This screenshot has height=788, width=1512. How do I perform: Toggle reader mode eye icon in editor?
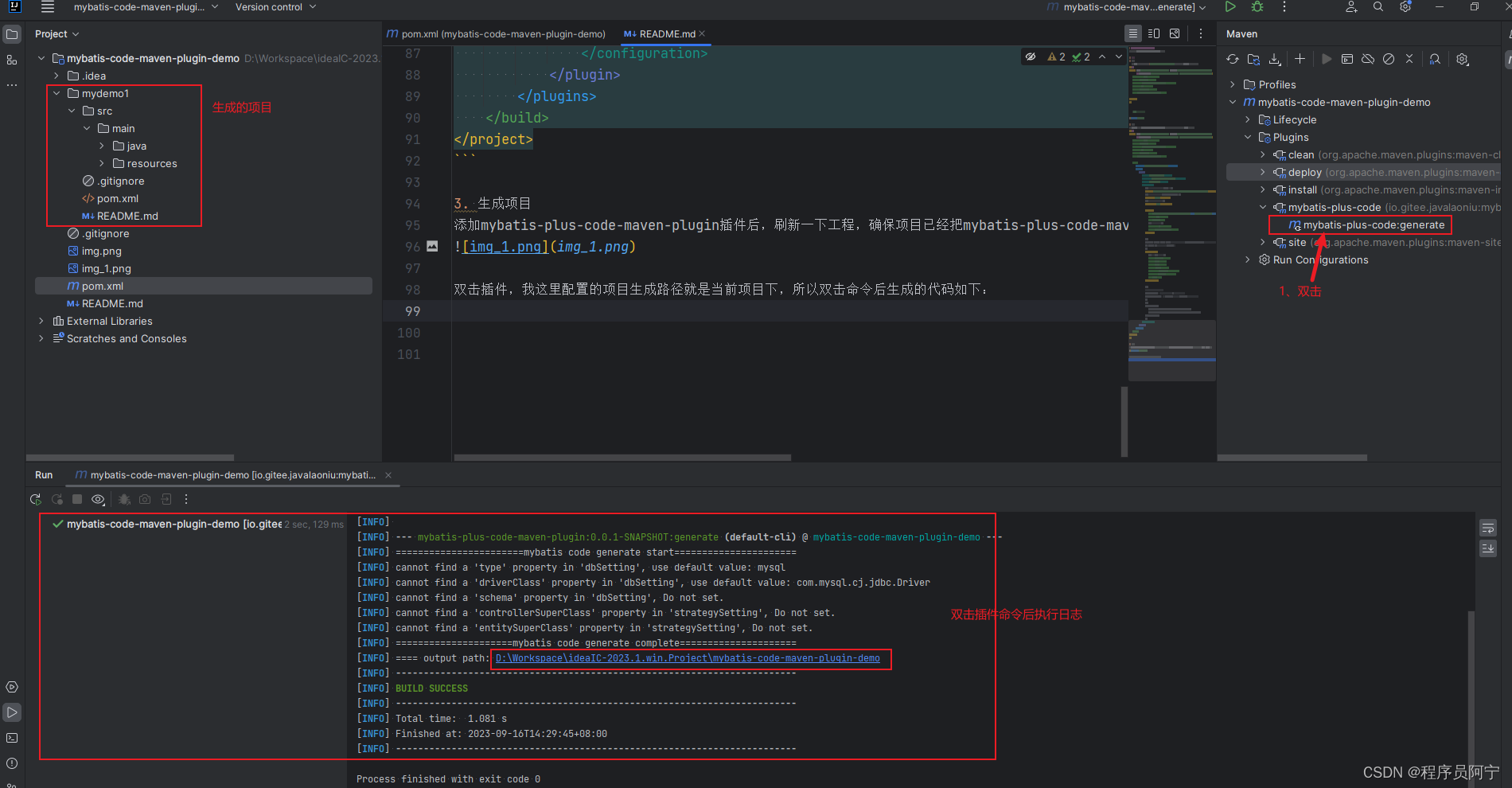(1031, 57)
